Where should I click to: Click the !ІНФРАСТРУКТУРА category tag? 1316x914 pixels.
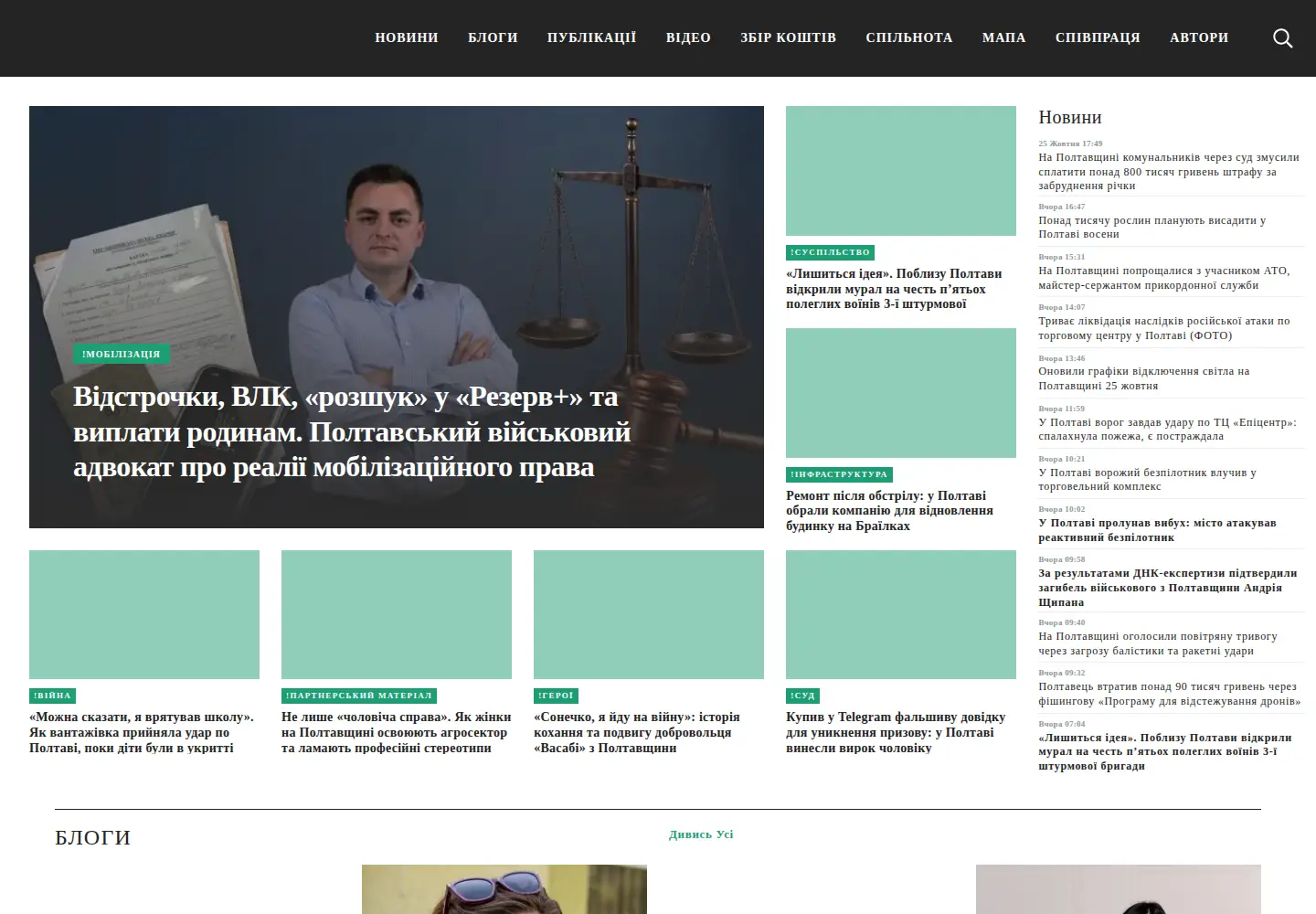tap(839, 474)
